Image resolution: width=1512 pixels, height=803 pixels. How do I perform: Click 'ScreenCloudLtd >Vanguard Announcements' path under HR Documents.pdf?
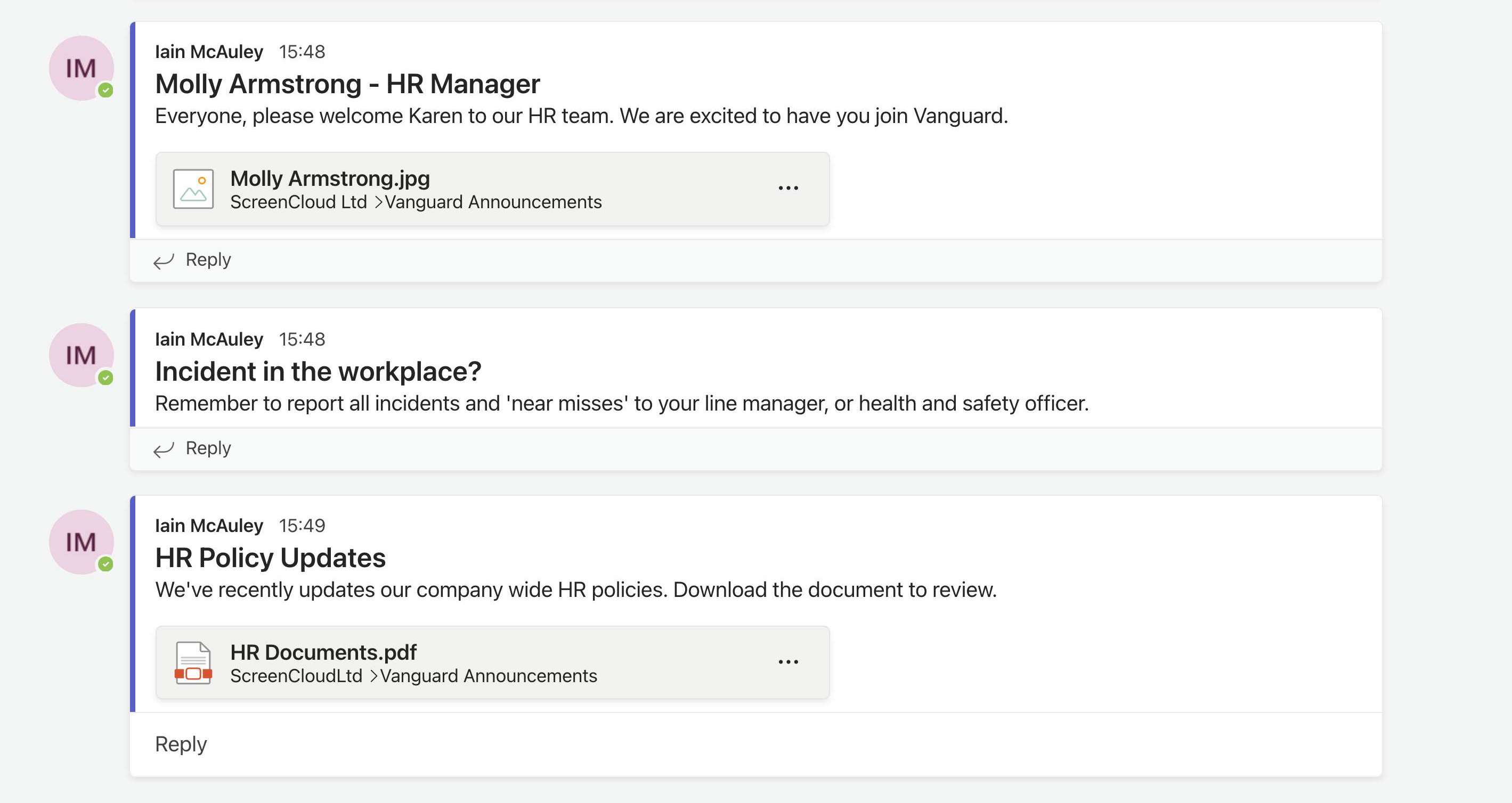[x=413, y=676]
